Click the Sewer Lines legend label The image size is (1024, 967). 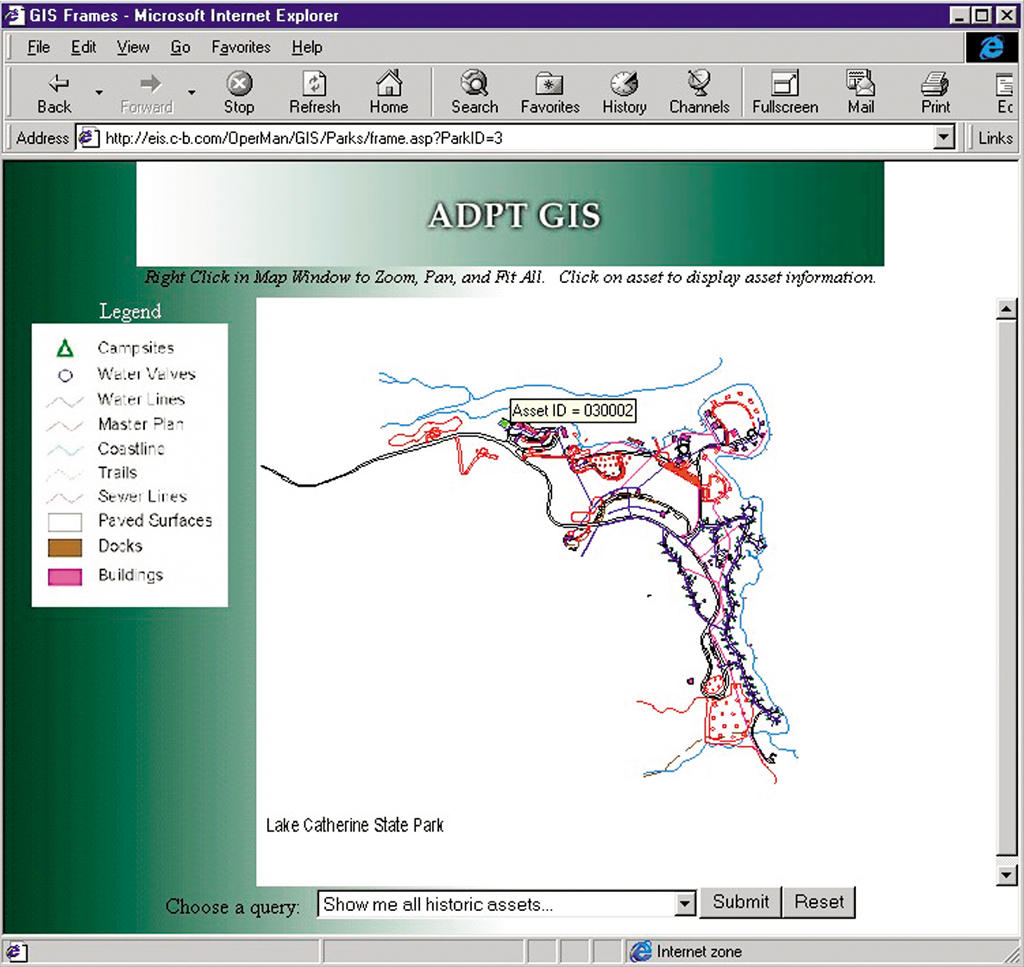[142, 496]
